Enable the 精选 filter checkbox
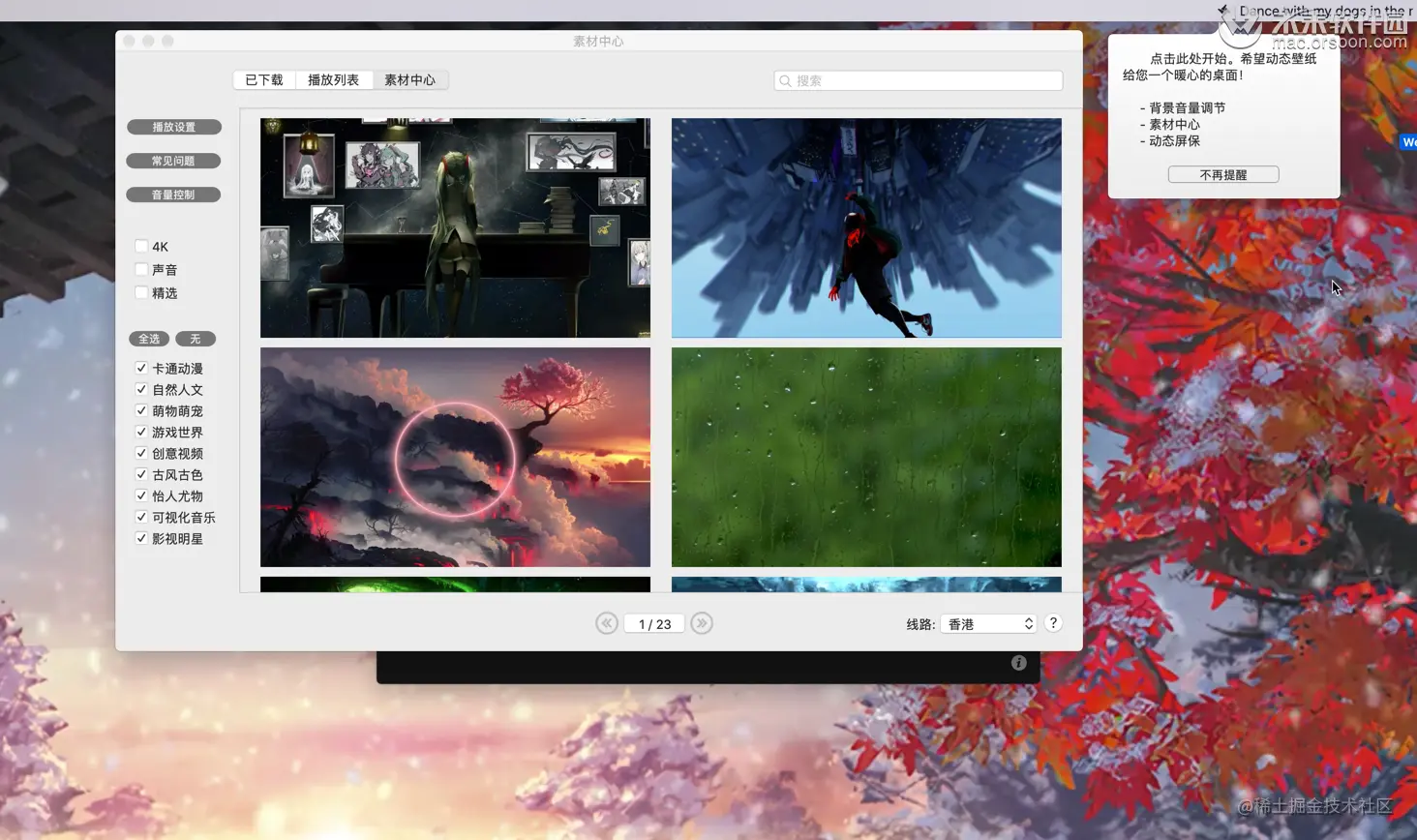The width and height of the screenshot is (1417, 840). pos(141,292)
